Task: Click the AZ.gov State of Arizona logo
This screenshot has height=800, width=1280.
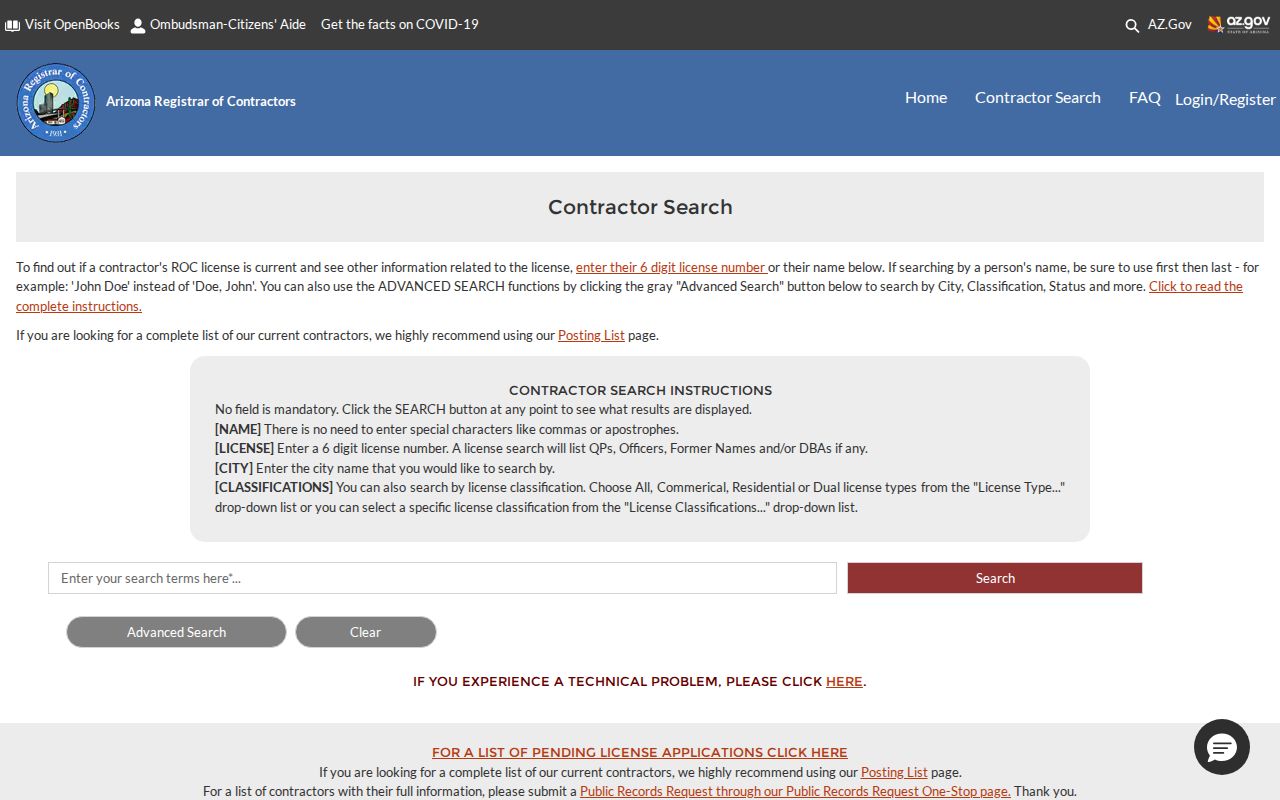Action: (x=1239, y=24)
